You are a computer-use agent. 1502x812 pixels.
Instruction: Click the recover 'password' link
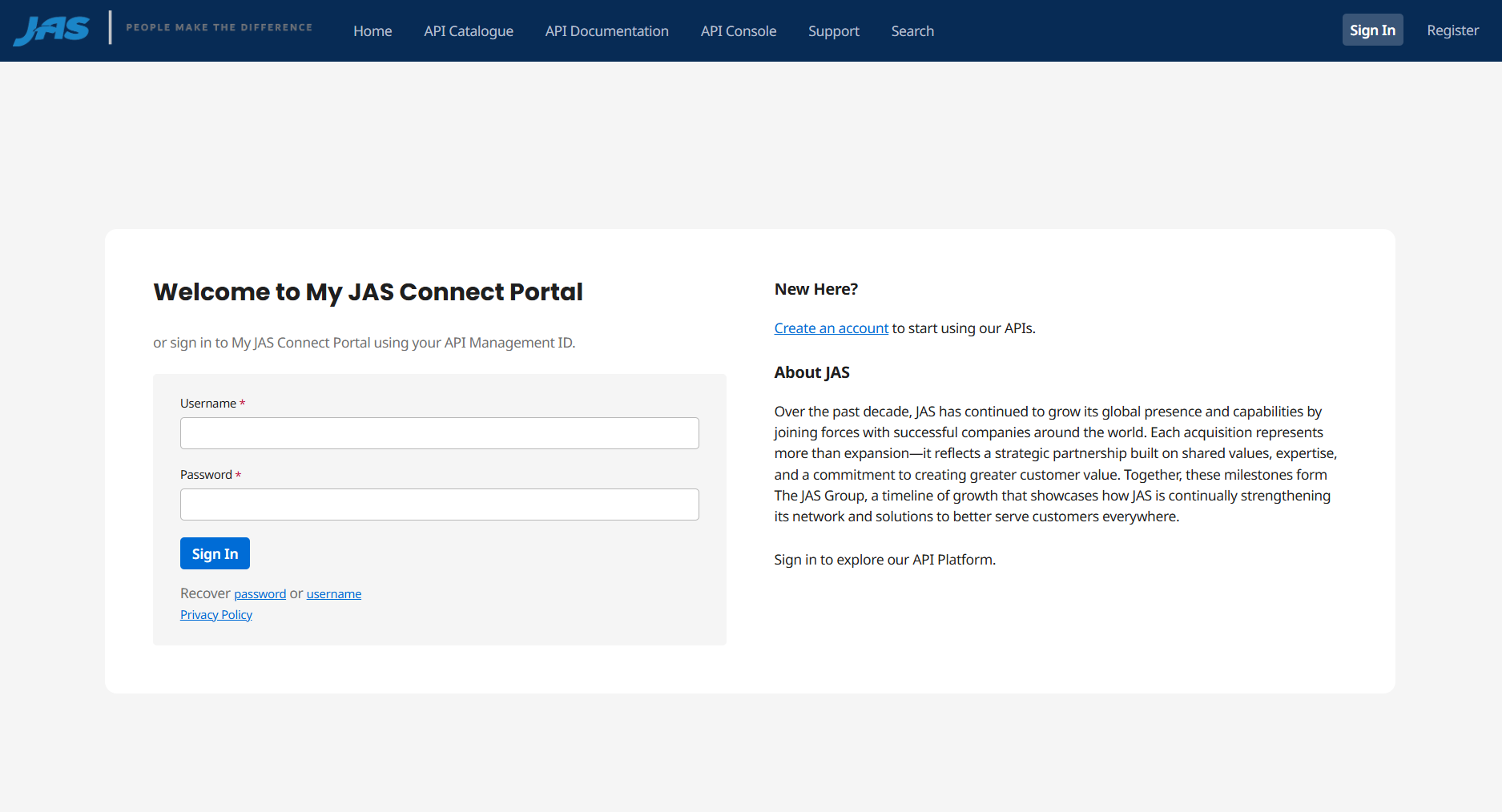260,594
